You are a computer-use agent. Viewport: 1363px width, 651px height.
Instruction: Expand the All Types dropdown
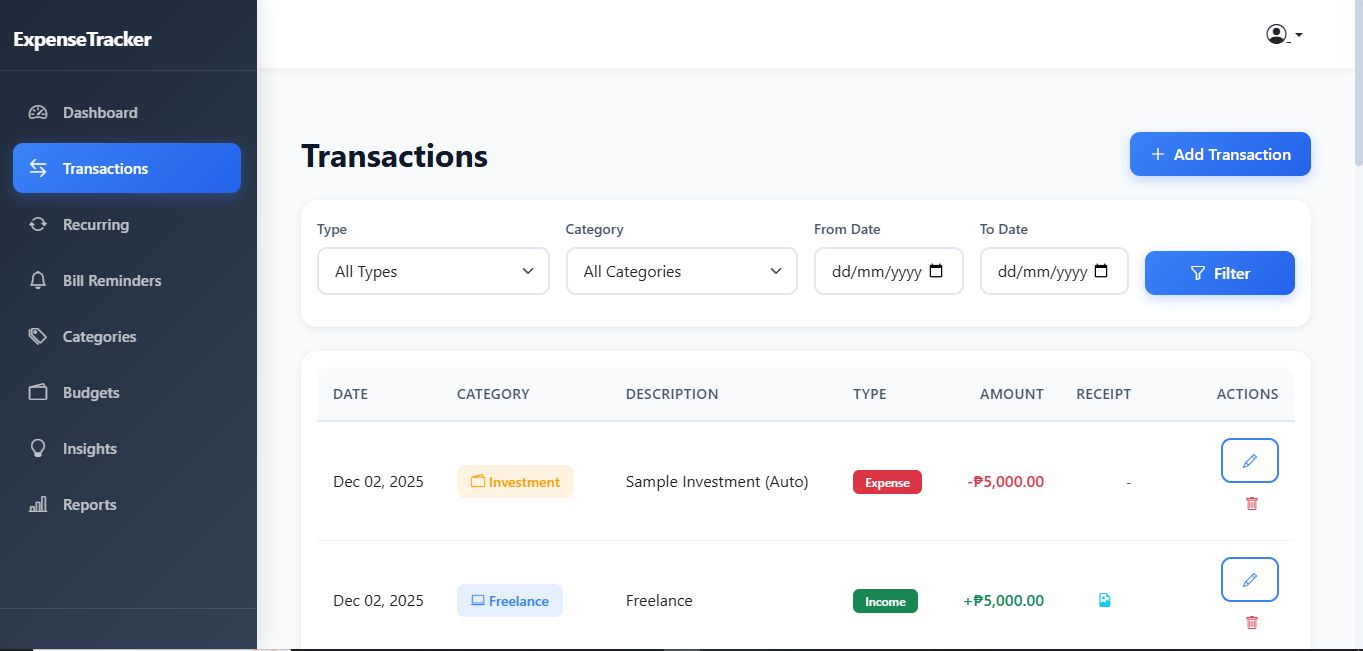click(433, 271)
